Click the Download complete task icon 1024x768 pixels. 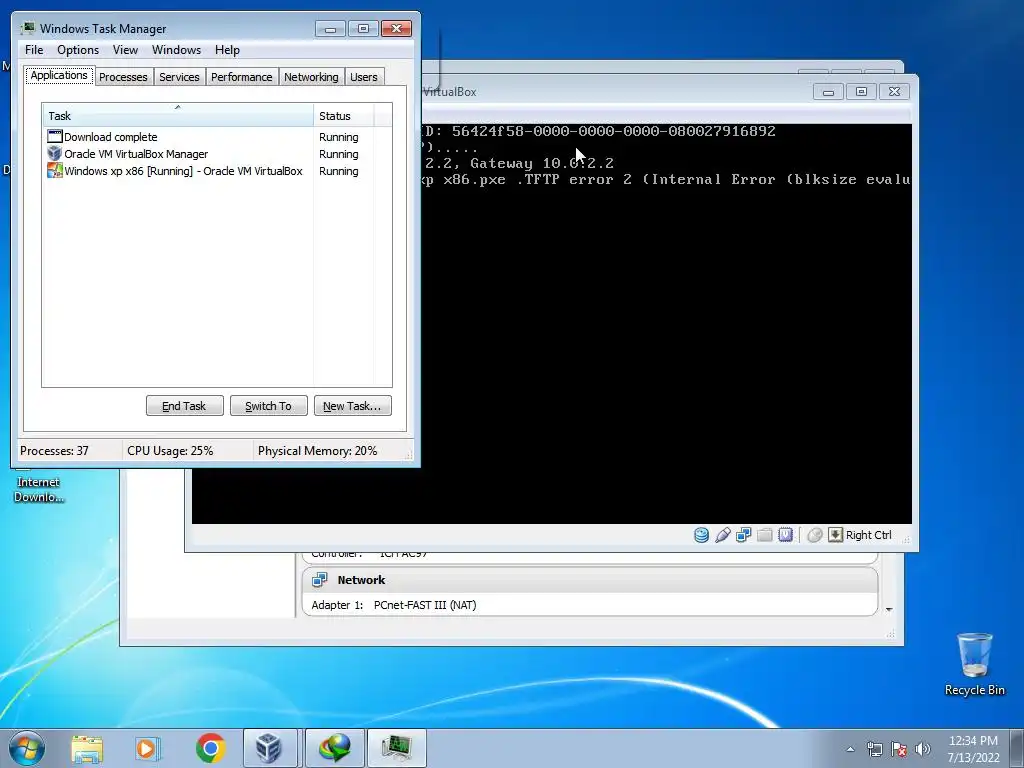point(55,136)
